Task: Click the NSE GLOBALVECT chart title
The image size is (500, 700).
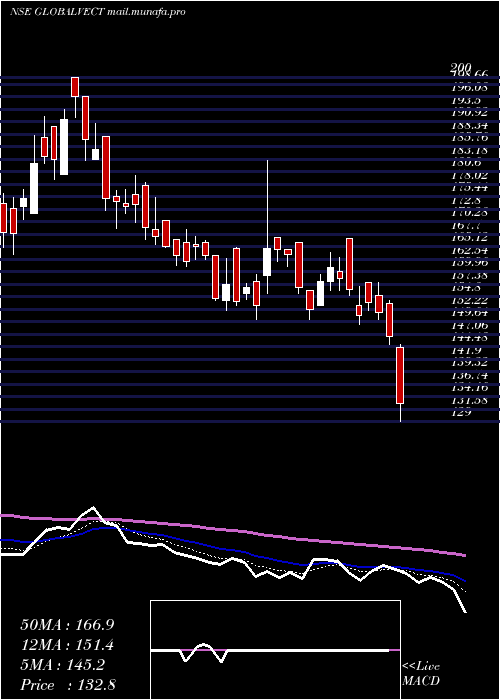Action: [x=98, y=12]
